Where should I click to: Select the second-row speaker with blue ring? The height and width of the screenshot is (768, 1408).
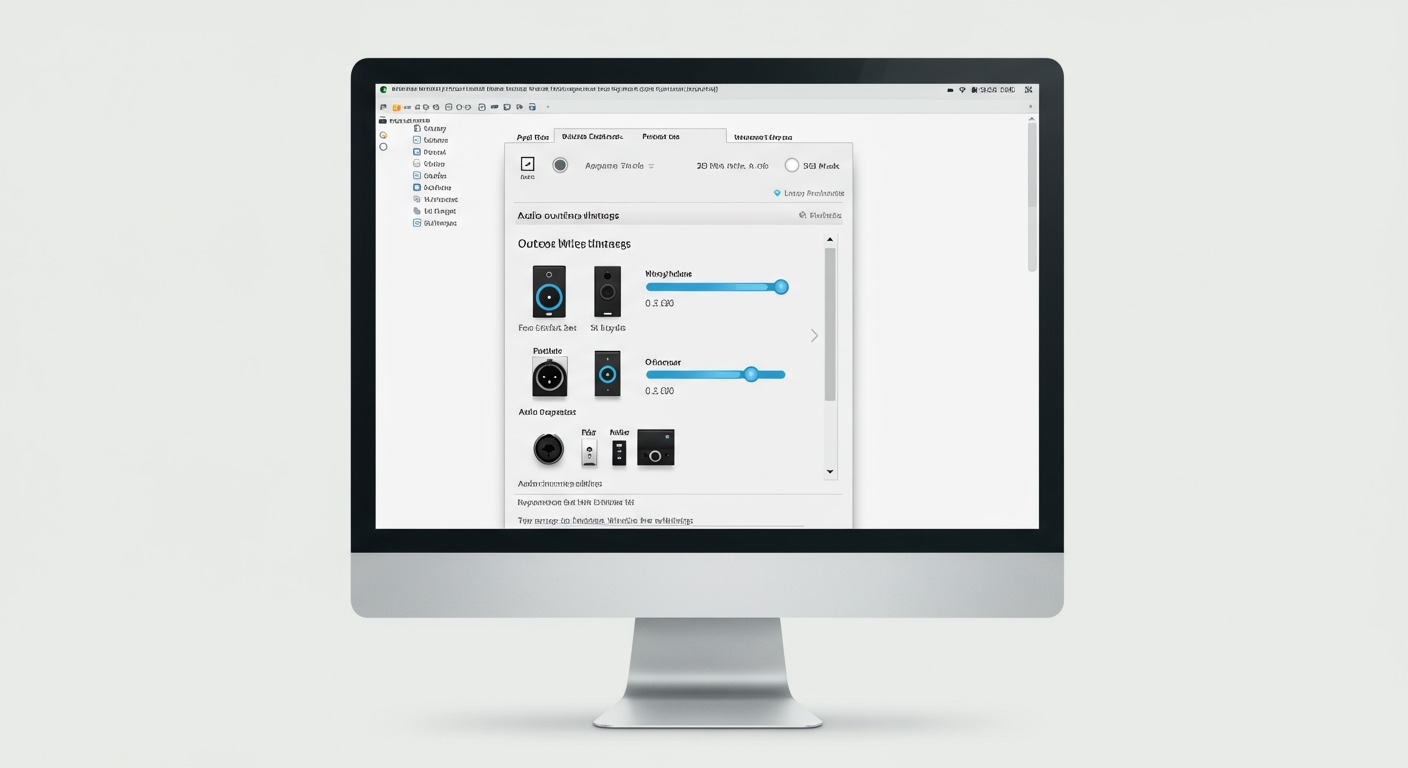[x=607, y=374]
